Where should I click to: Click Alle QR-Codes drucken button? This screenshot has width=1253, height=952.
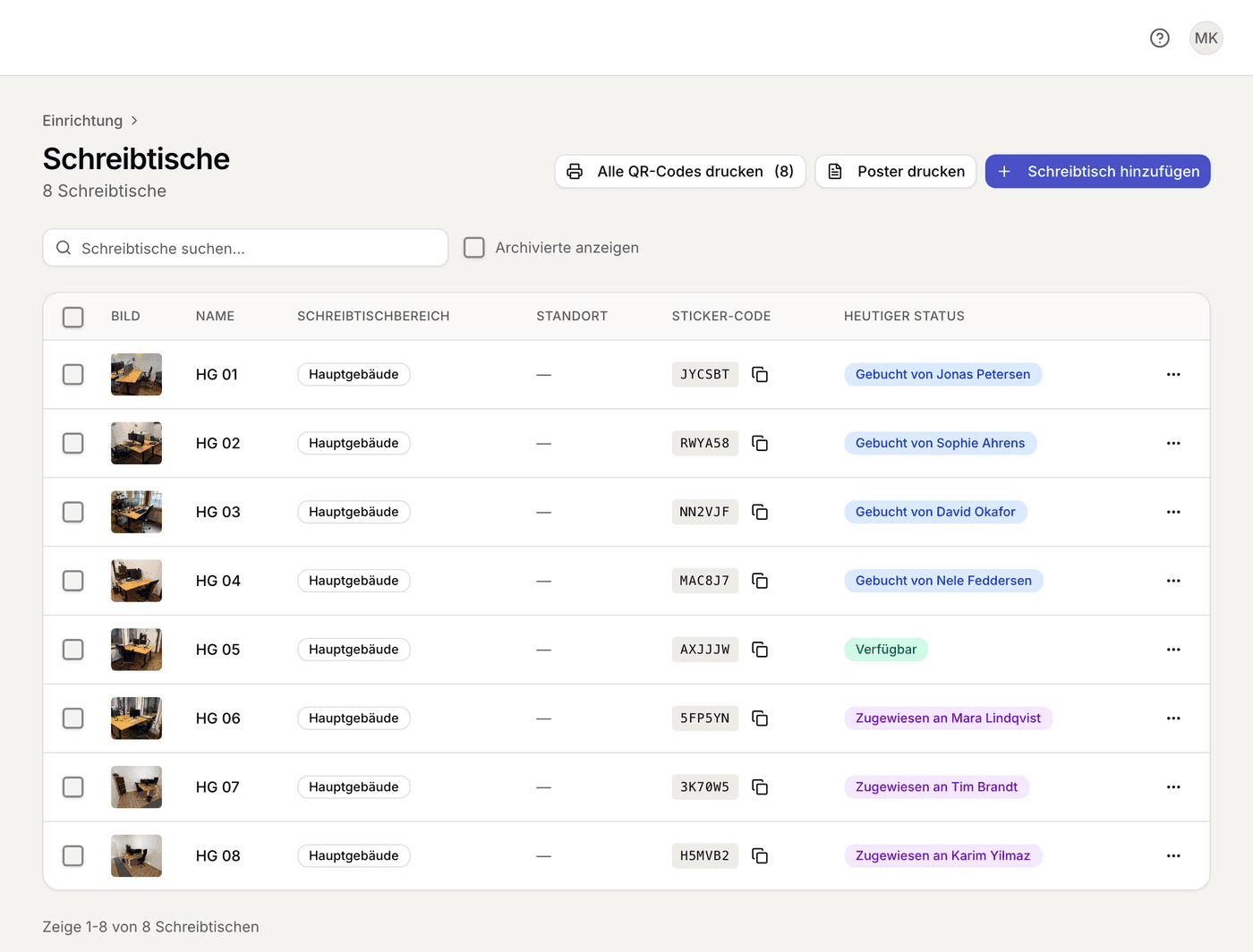[680, 172]
